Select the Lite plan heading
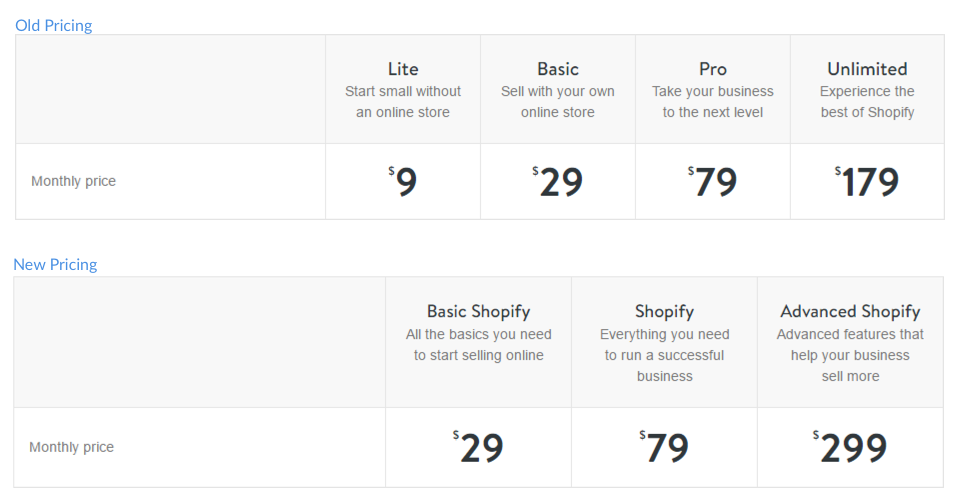The width and height of the screenshot is (956, 499). [x=403, y=69]
